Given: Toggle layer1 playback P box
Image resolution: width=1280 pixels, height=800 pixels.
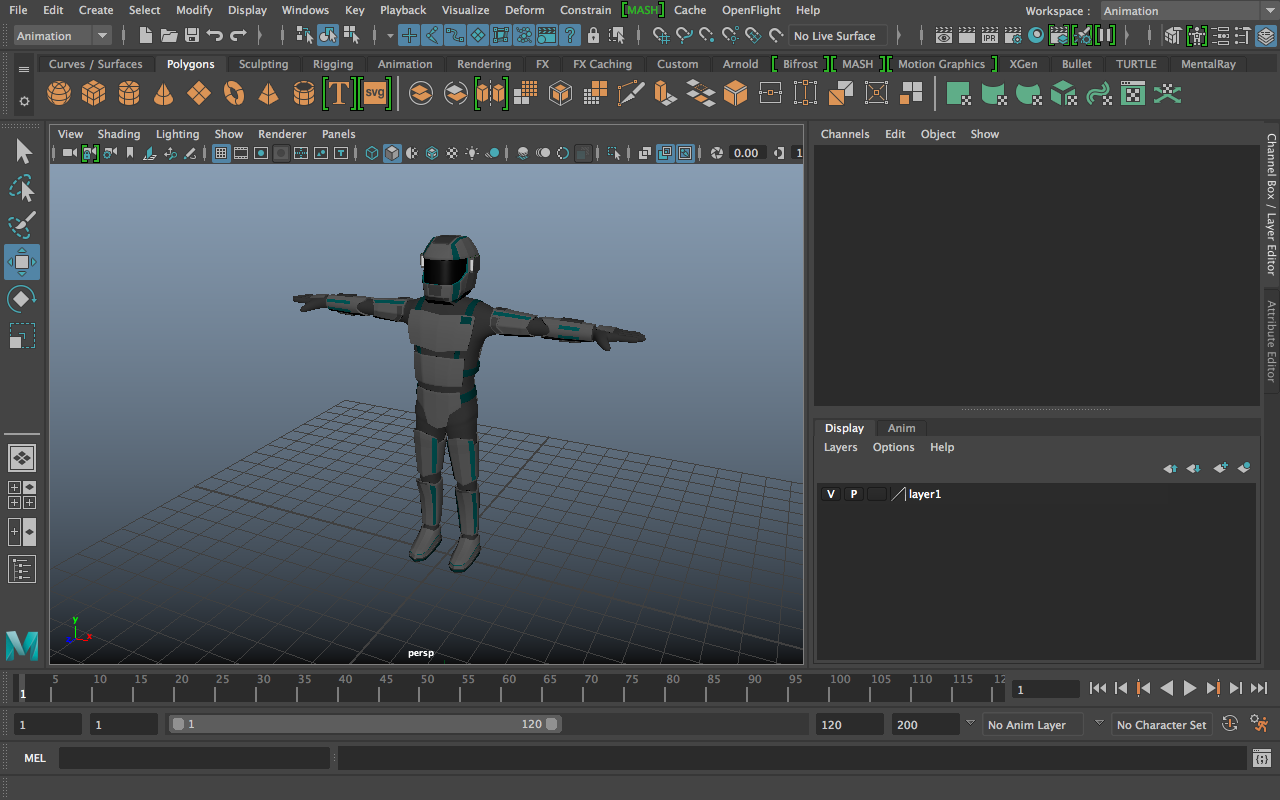Looking at the screenshot, I should pyautogui.click(x=854, y=494).
